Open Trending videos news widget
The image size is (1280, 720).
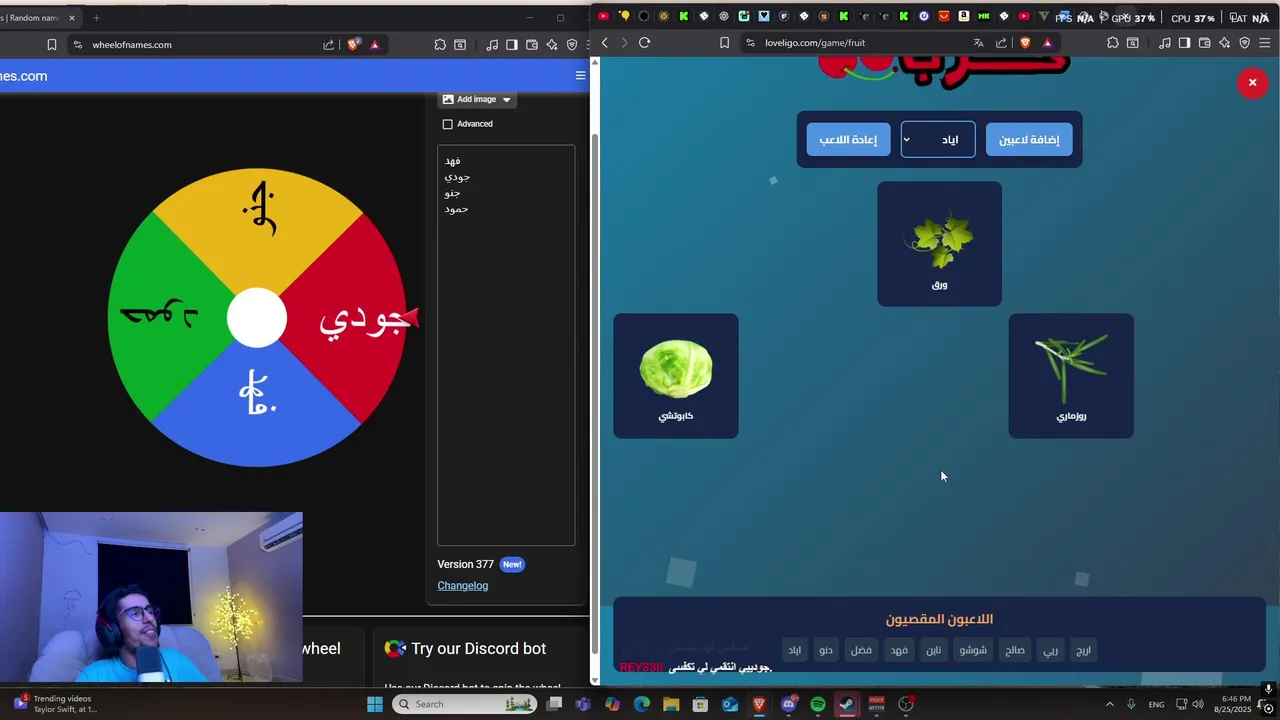click(x=55, y=704)
